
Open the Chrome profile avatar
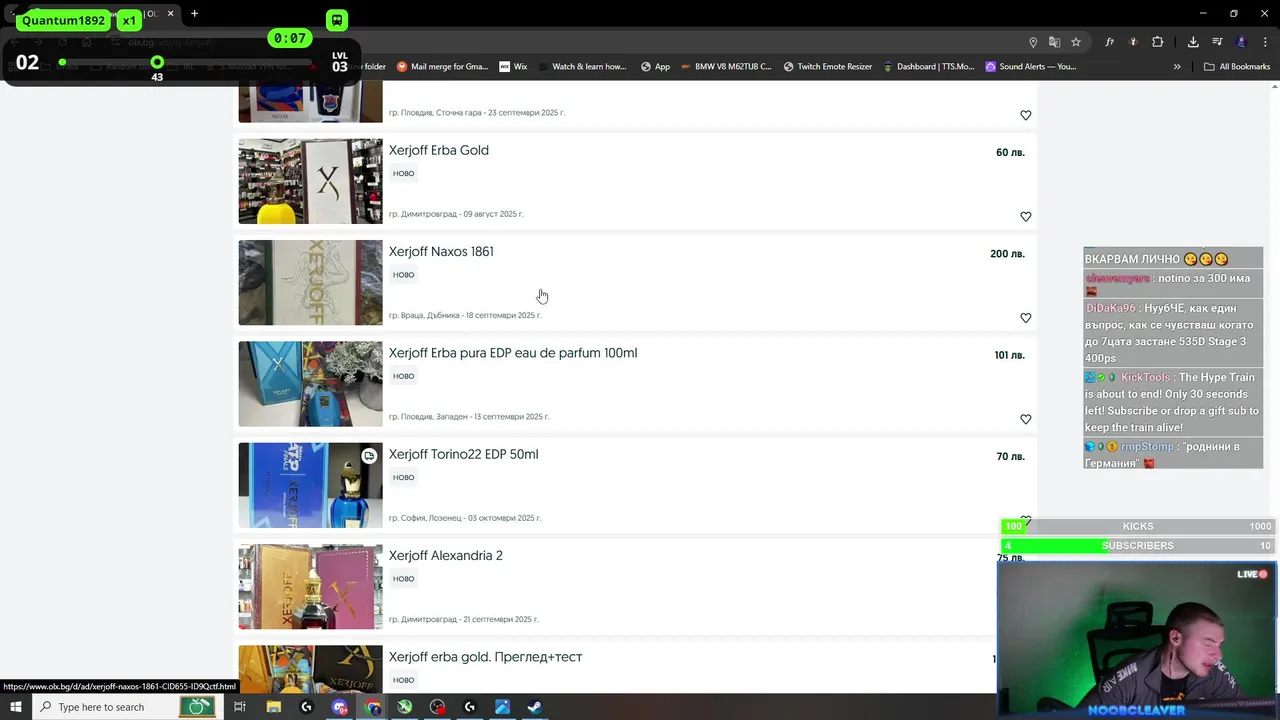[1241, 42]
